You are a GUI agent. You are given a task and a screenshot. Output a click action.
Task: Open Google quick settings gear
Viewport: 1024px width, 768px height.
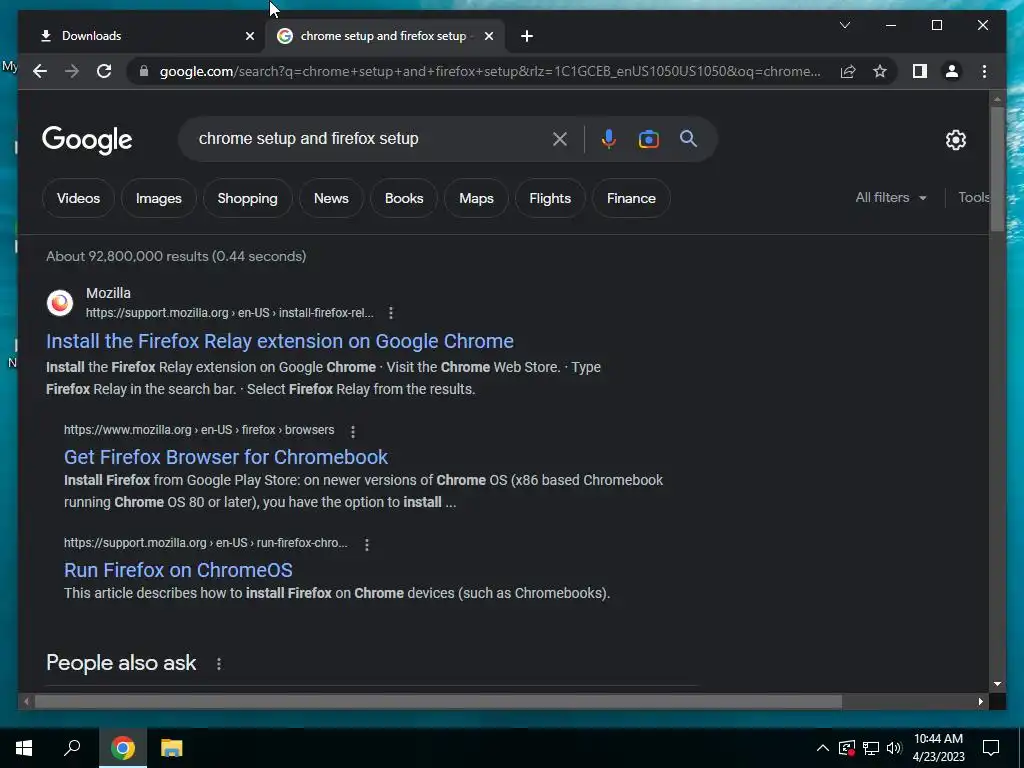pos(955,140)
